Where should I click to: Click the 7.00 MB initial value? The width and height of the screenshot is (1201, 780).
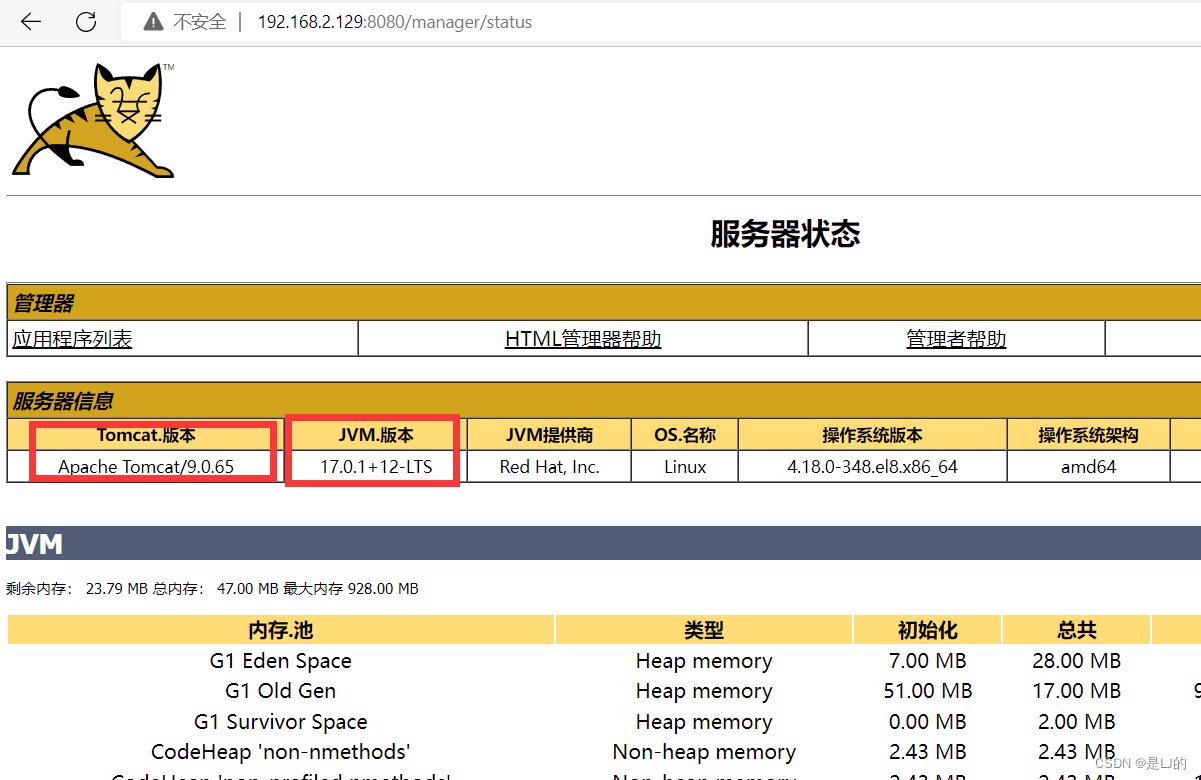[927, 661]
